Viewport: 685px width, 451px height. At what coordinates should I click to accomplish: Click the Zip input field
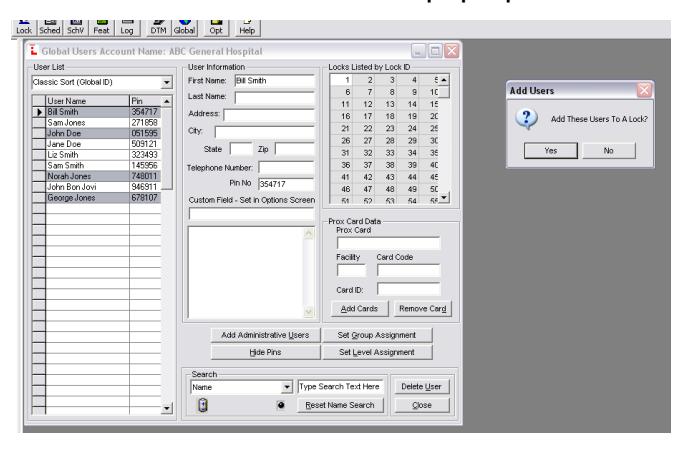(294, 149)
